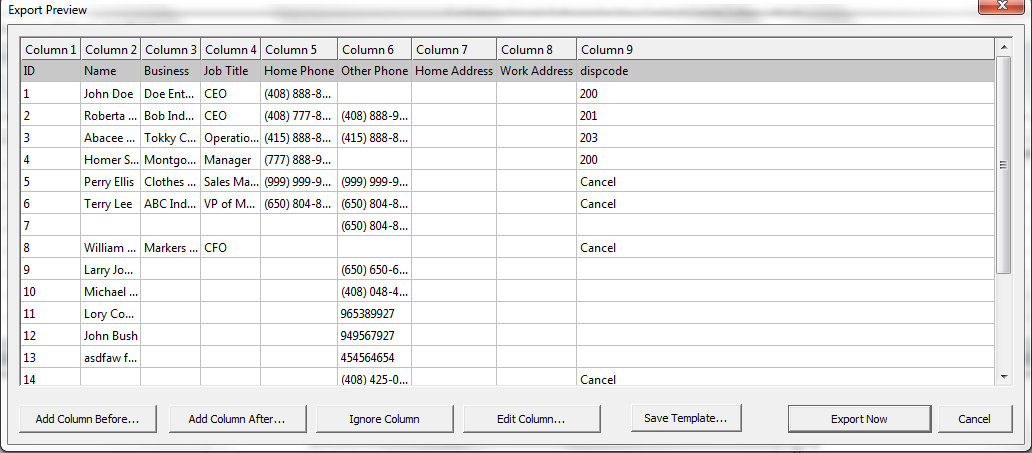
Task: Select the Perry Ellis name cell
Action: (x=111, y=182)
